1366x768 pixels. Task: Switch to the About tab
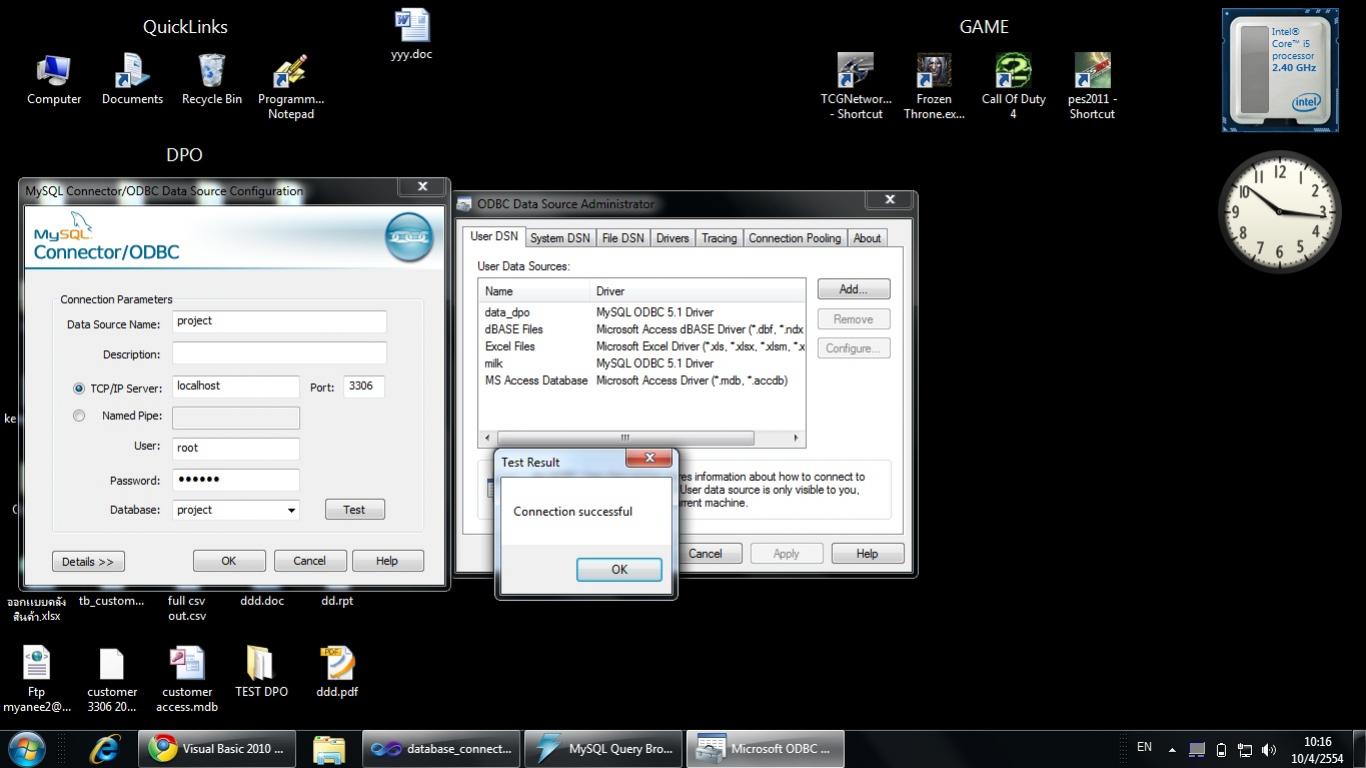click(x=867, y=238)
